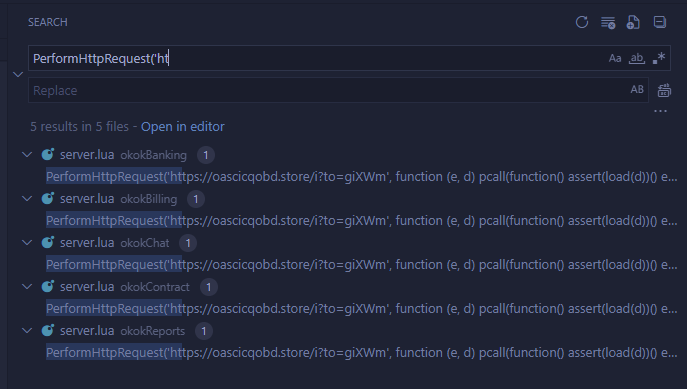The height and width of the screenshot is (389, 687).
Task: Click the '5 results in 5 files' summary
Action: click(x=79, y=127)
